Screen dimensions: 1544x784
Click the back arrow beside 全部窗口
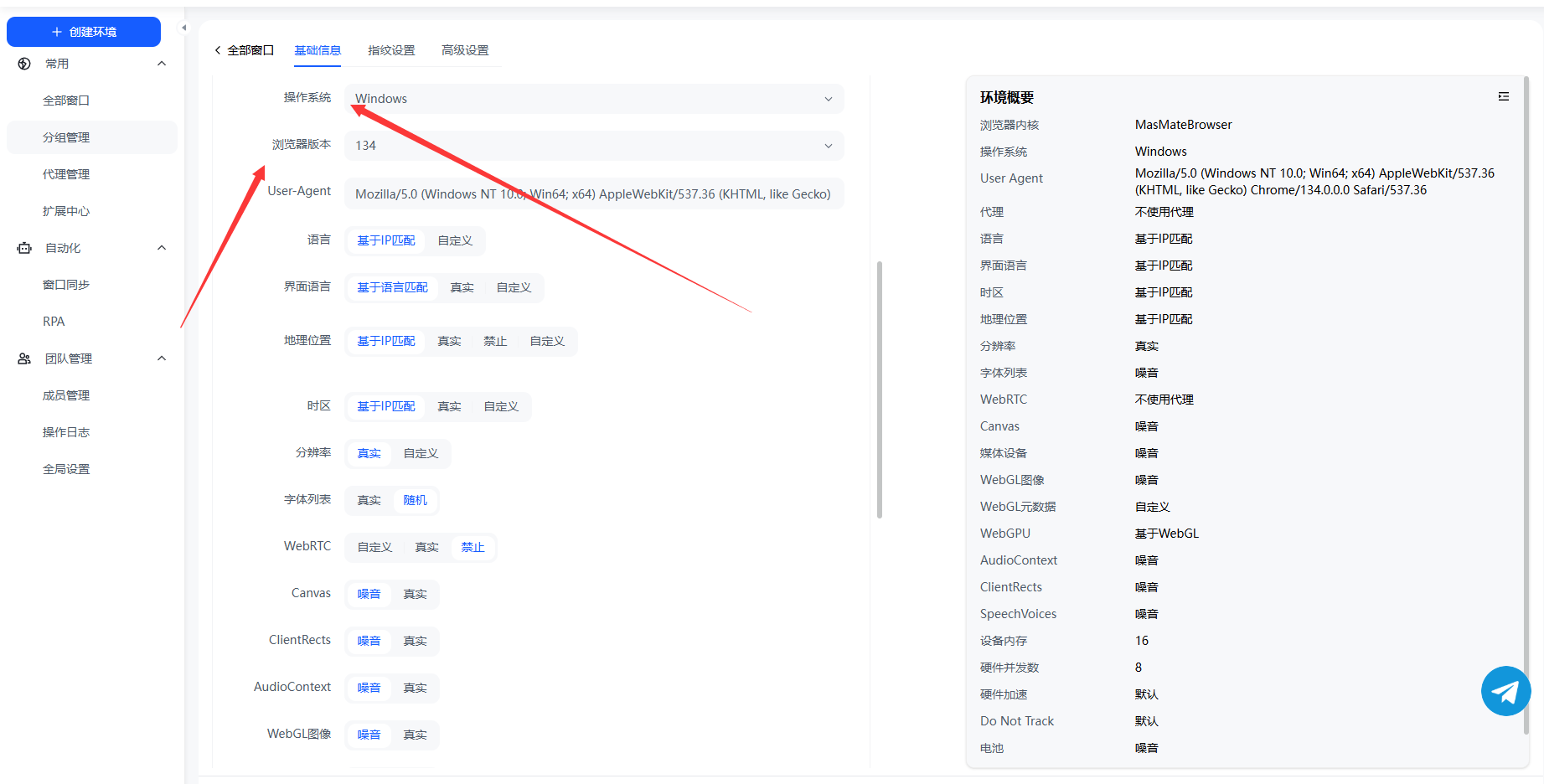click(218, 50)
